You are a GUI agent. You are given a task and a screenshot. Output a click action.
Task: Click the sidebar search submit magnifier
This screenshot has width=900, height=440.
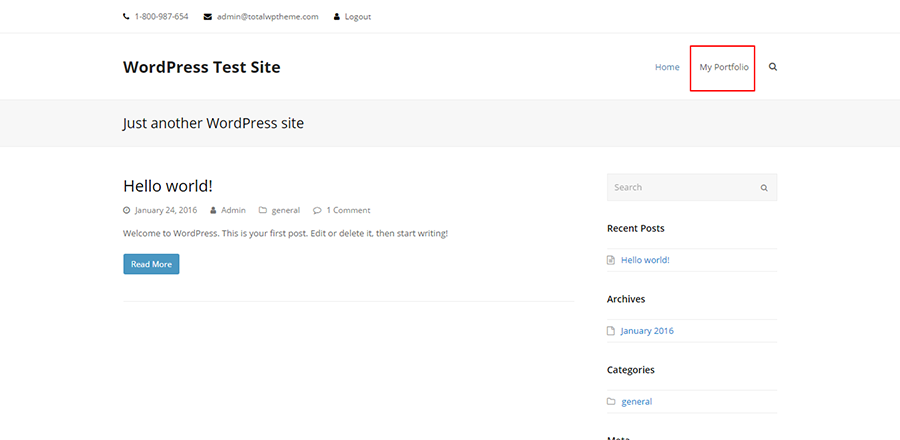tap(764, 188)
